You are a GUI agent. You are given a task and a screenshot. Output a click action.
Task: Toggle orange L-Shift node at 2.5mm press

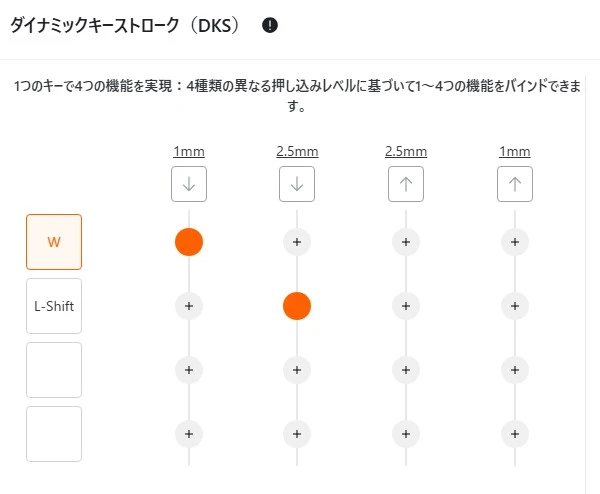tap(297, 306)
